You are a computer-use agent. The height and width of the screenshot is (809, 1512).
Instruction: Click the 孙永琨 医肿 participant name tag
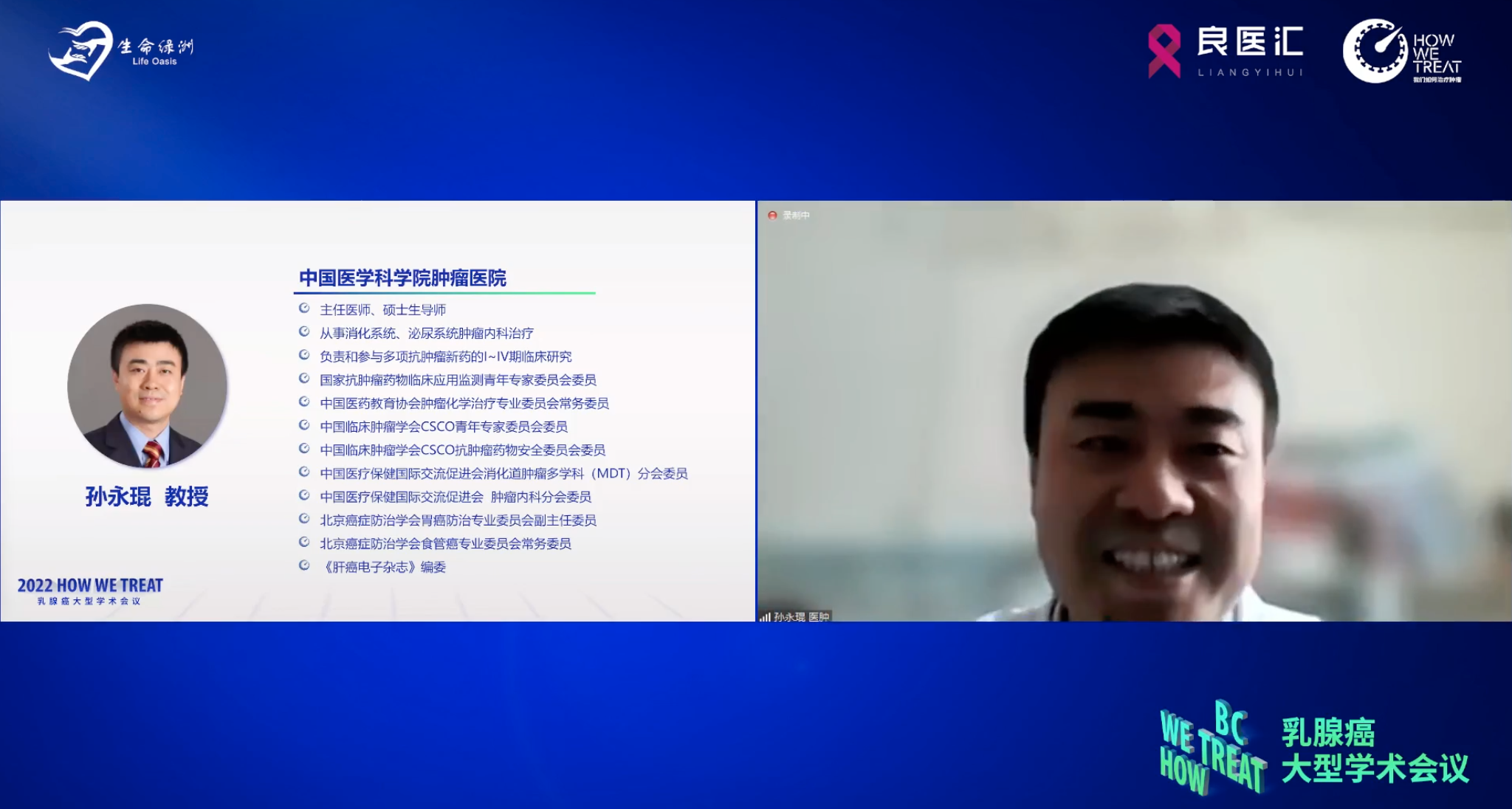[801, 617]
